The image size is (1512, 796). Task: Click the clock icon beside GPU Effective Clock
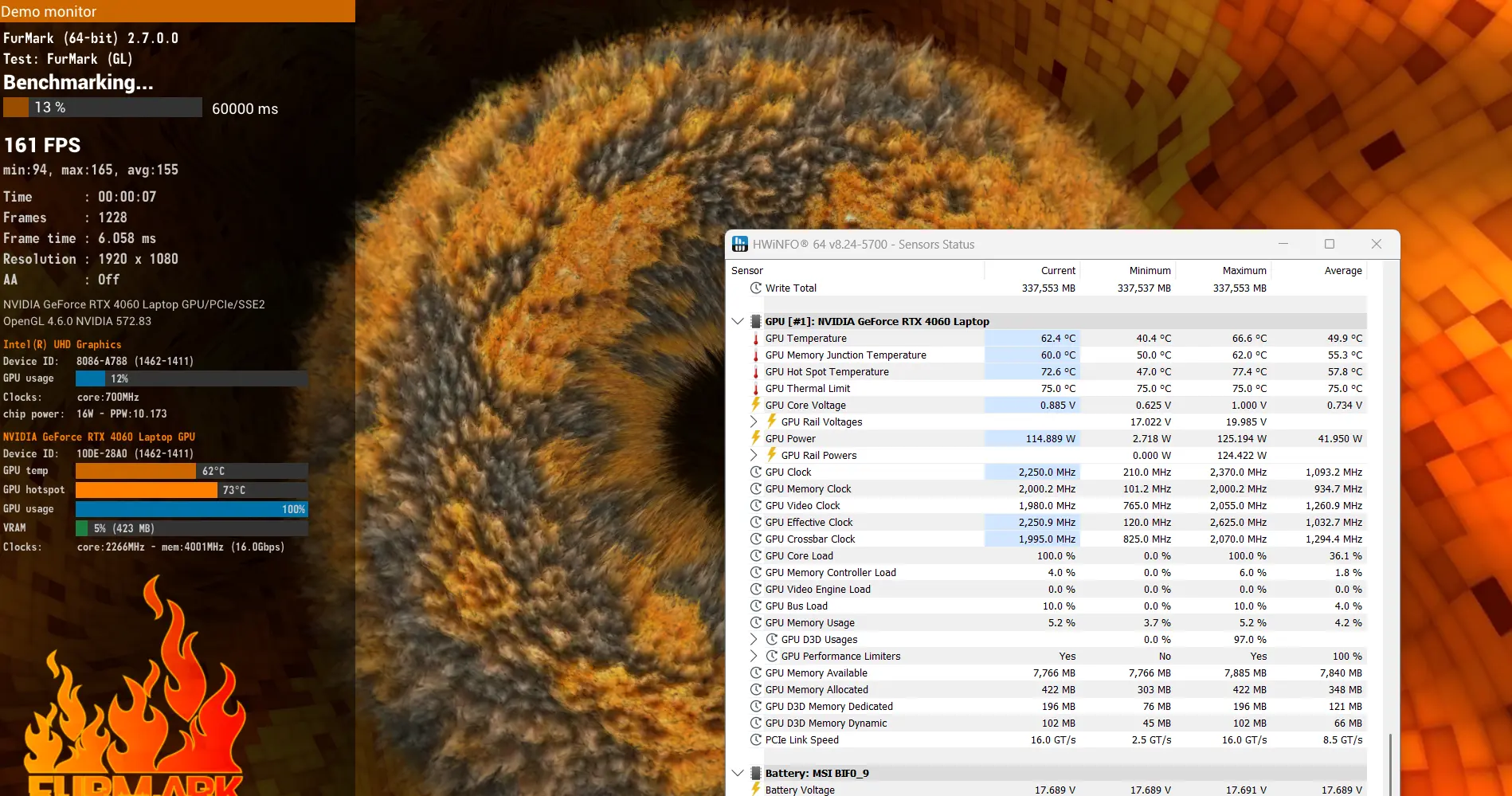point(756,522)
